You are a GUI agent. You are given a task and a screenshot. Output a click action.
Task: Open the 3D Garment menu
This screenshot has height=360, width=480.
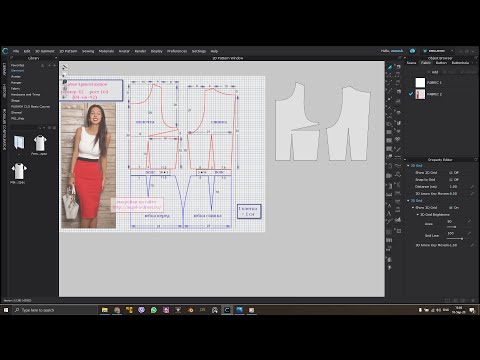pos(45,51)
